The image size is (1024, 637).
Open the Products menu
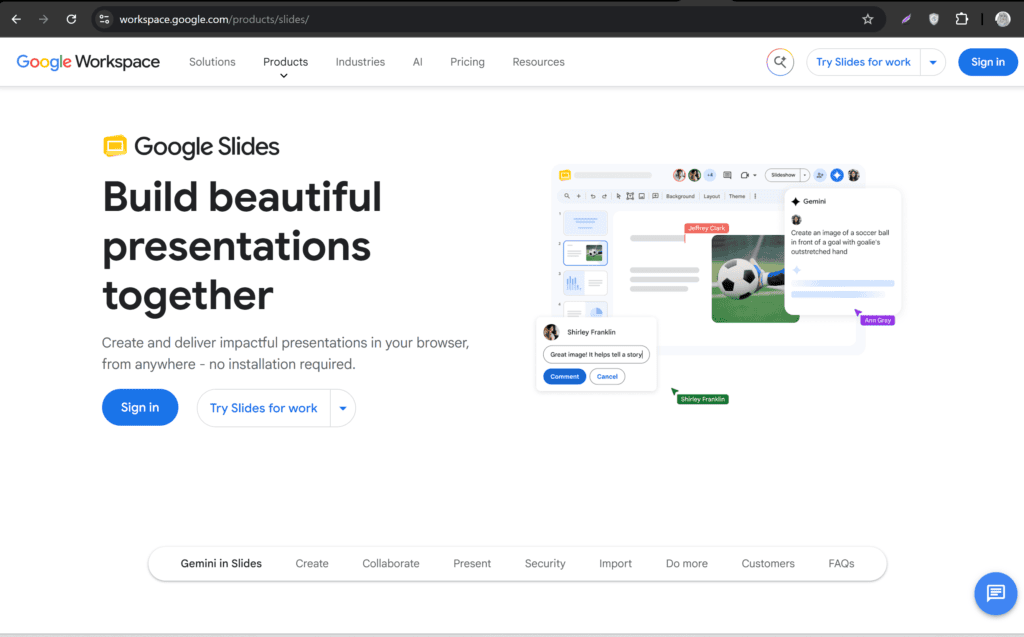coord(285,62)
